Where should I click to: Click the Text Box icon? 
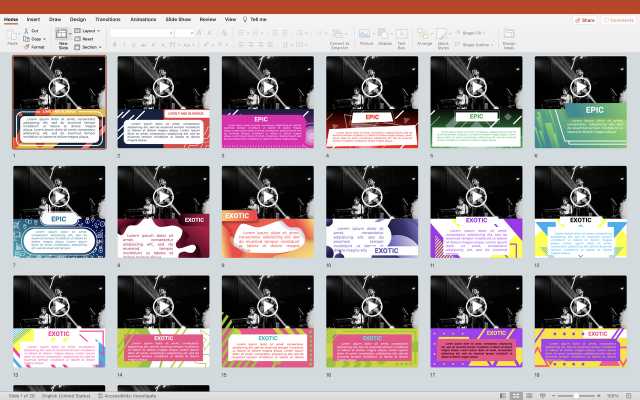point(401,36)
